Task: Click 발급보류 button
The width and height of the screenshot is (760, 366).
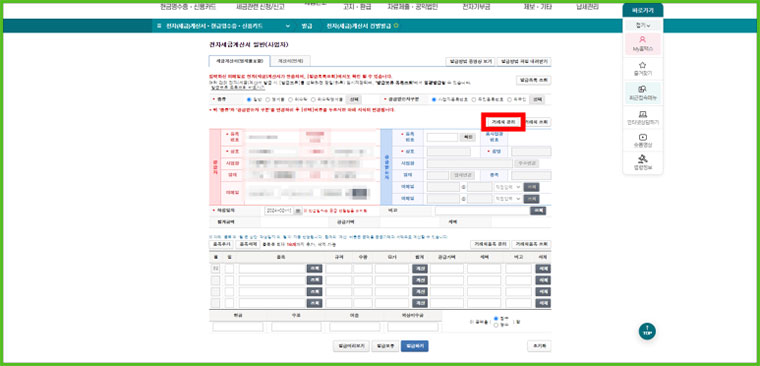Action: (385, 346)
